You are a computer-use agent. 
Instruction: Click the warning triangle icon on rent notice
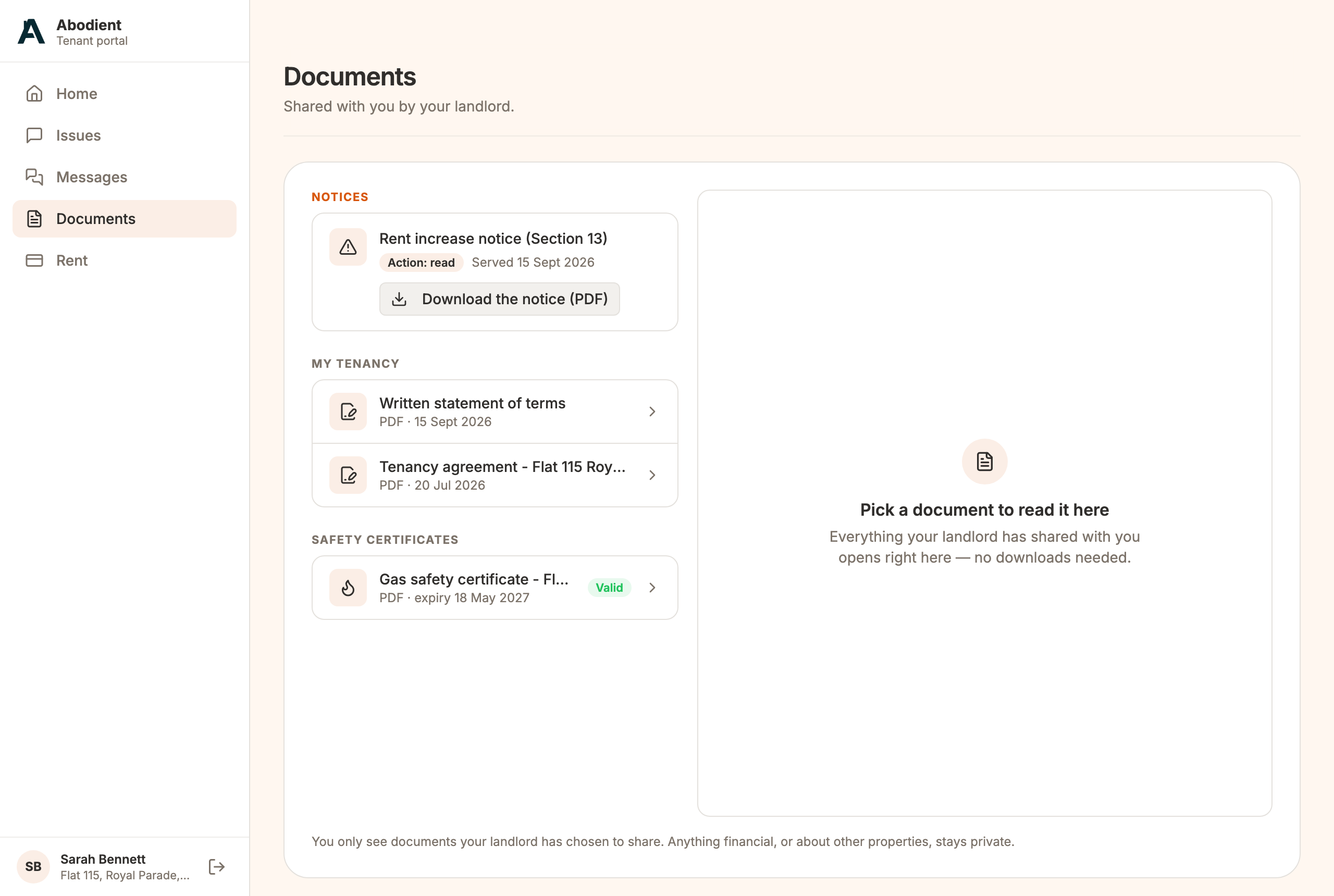coord(348,247)
